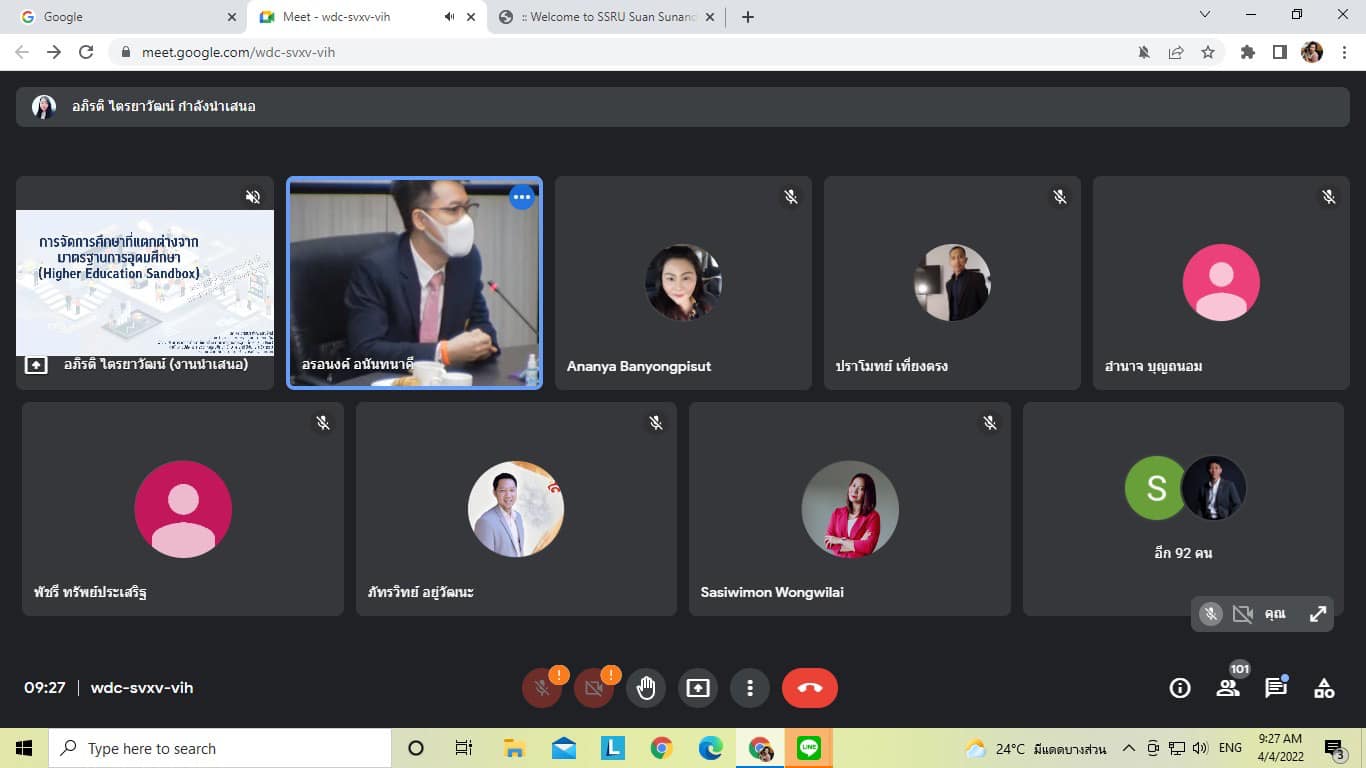
Task: Click the red Leave call button
Action: 809,688
